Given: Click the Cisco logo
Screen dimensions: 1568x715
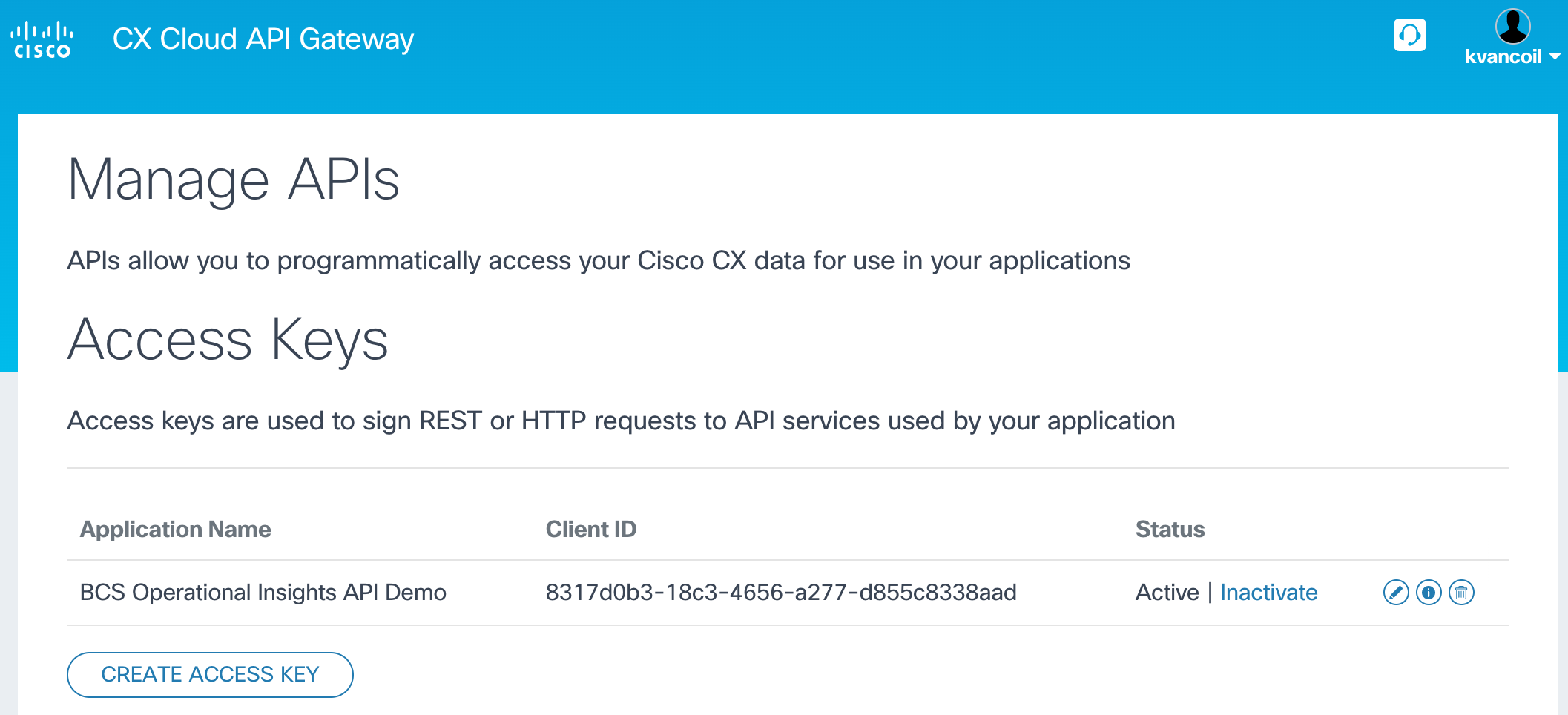Looking at the screenshot, I should coord(41,37).
